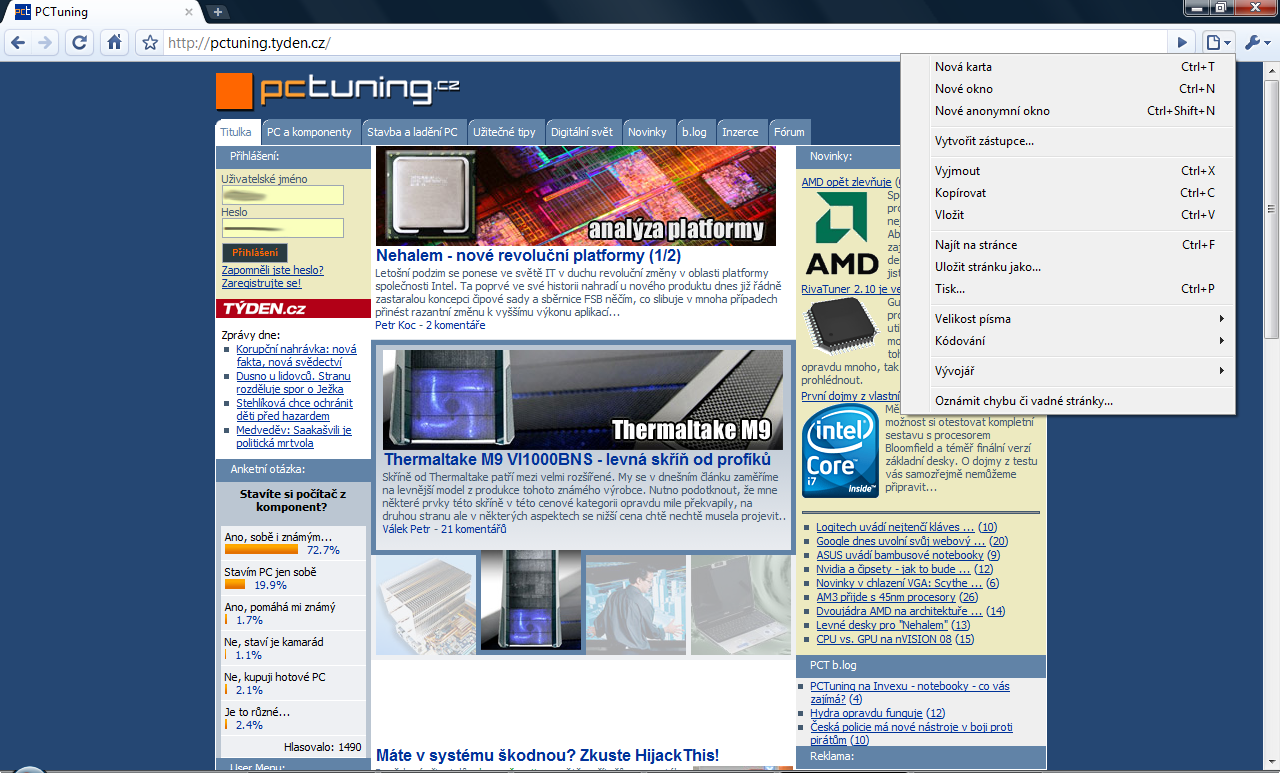The image size is (1280, 773).
Task: Open the PC a komponenty tab
Action: [x=309, y=132]
